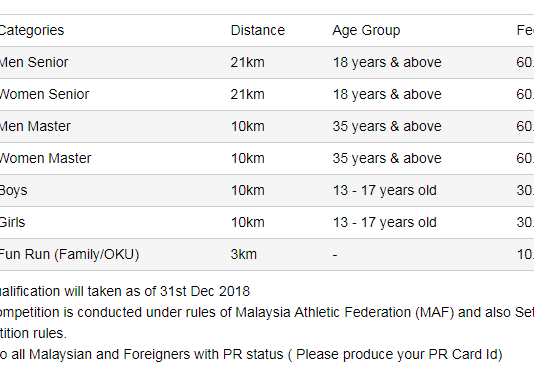Click the Categories column header

32,30
